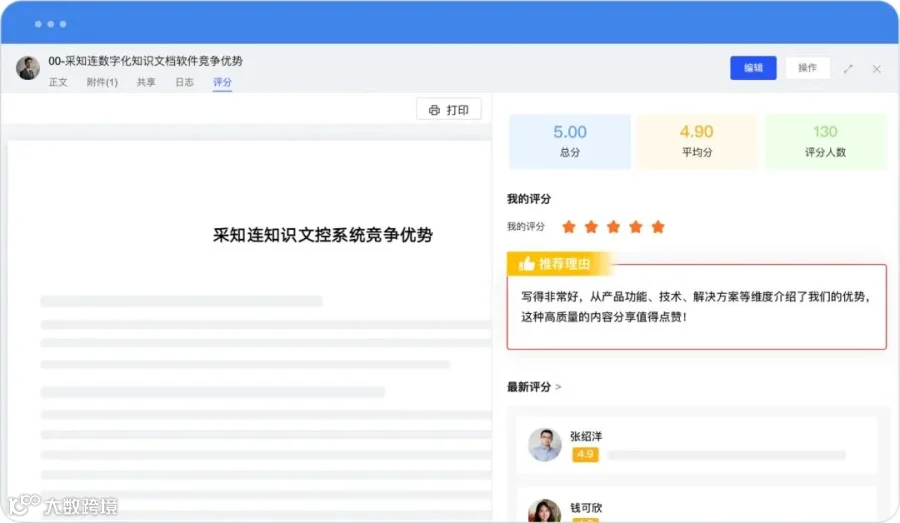Viewport: 900px width, 523px height.
Task: Select the 评分 tab
Action: tap(222, 82)
